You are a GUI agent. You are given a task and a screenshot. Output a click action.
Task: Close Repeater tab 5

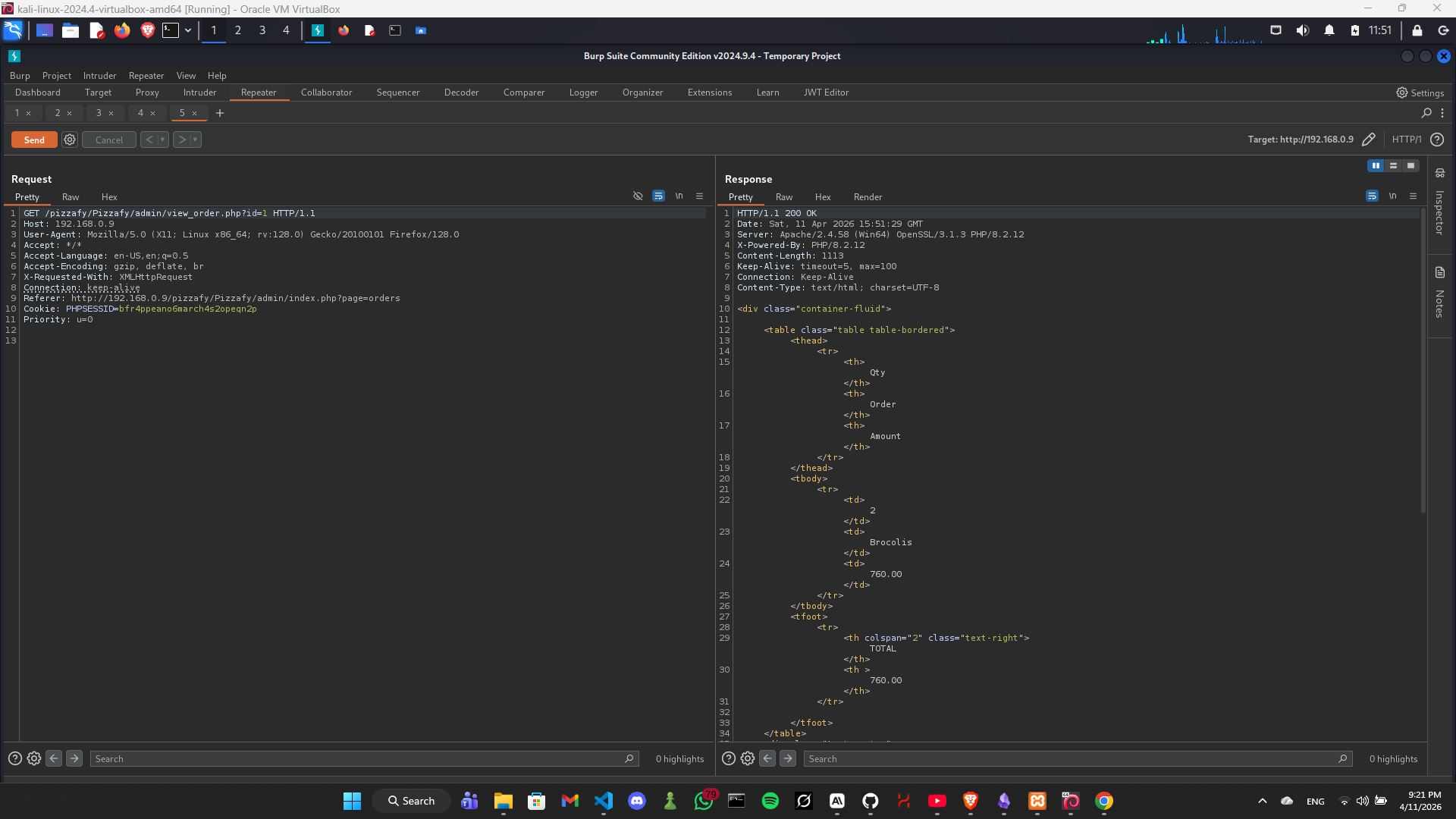pos(195,113)
